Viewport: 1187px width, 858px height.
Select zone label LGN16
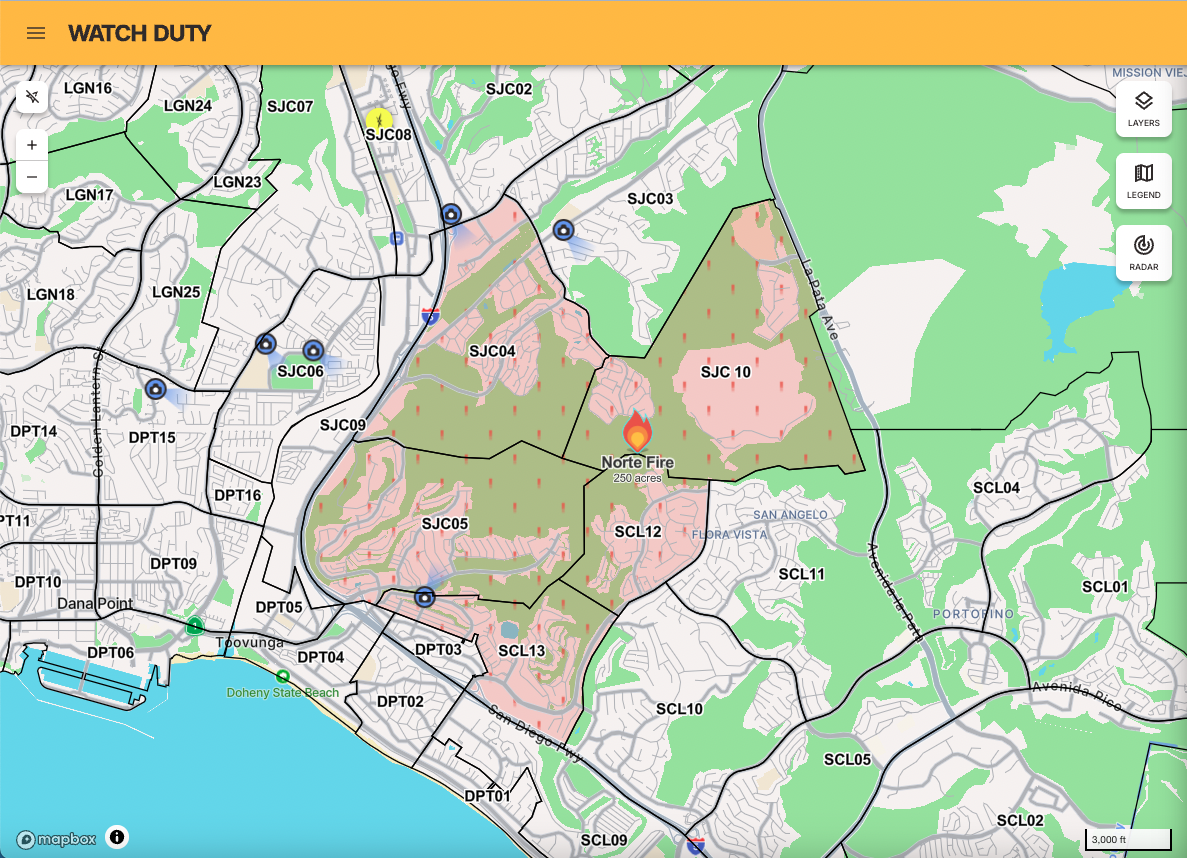(88, 88)
